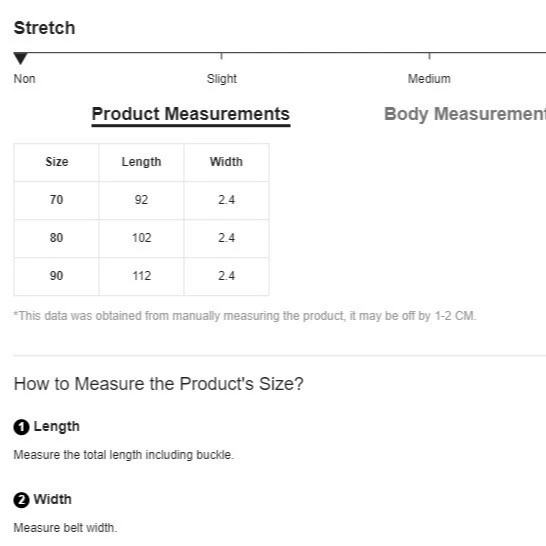This screenshot has width=546, height=546.
Task: Select the size 80 table cell
Action: pyautogui.click(x=56, y=238)
